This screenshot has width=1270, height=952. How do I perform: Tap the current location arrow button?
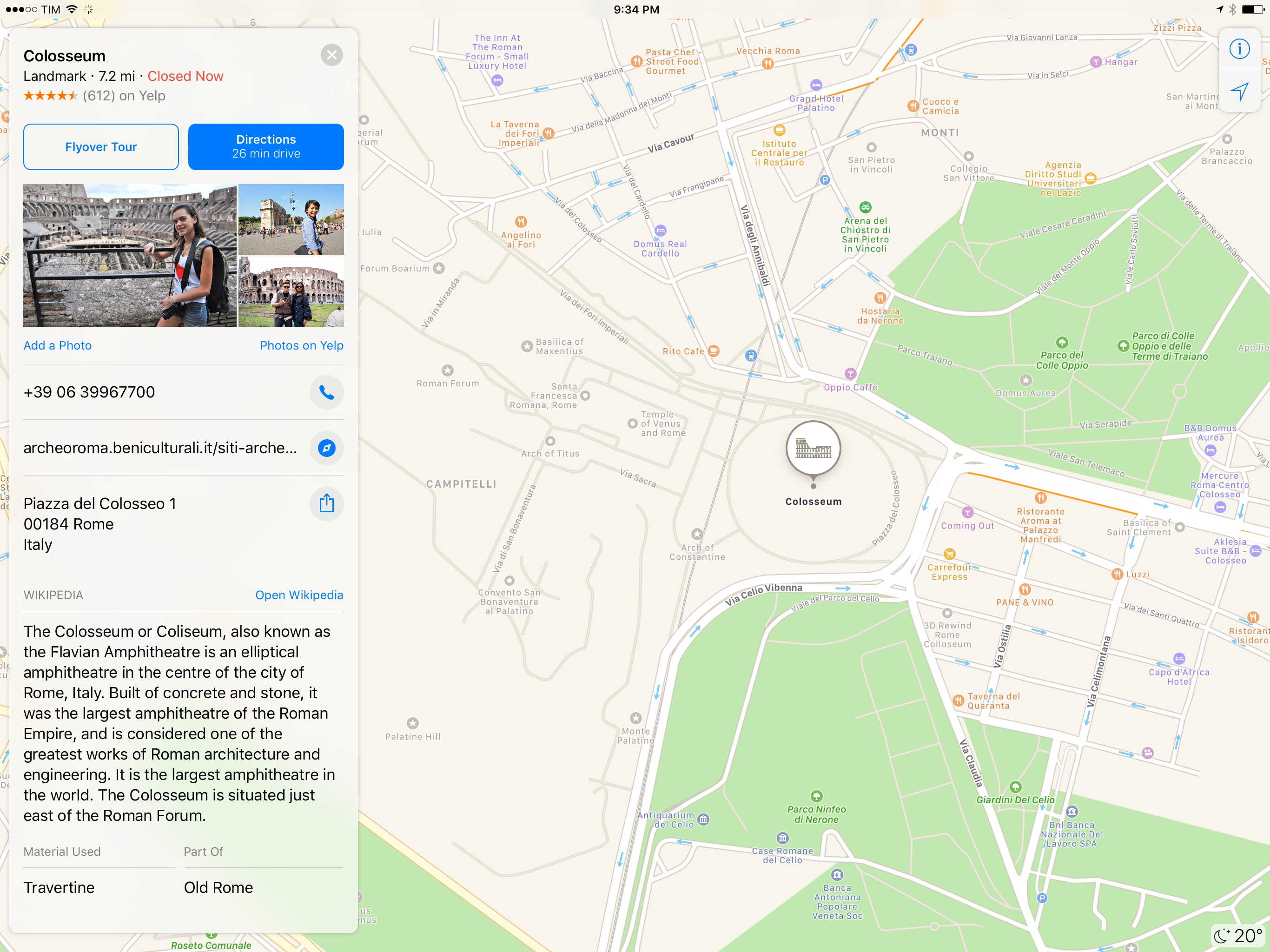1239,91
